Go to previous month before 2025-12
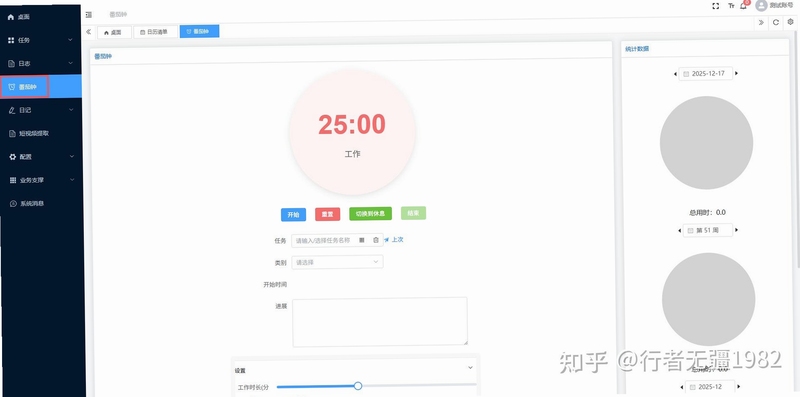The width and height of the screenshot is (800, 397). [681, 387]
